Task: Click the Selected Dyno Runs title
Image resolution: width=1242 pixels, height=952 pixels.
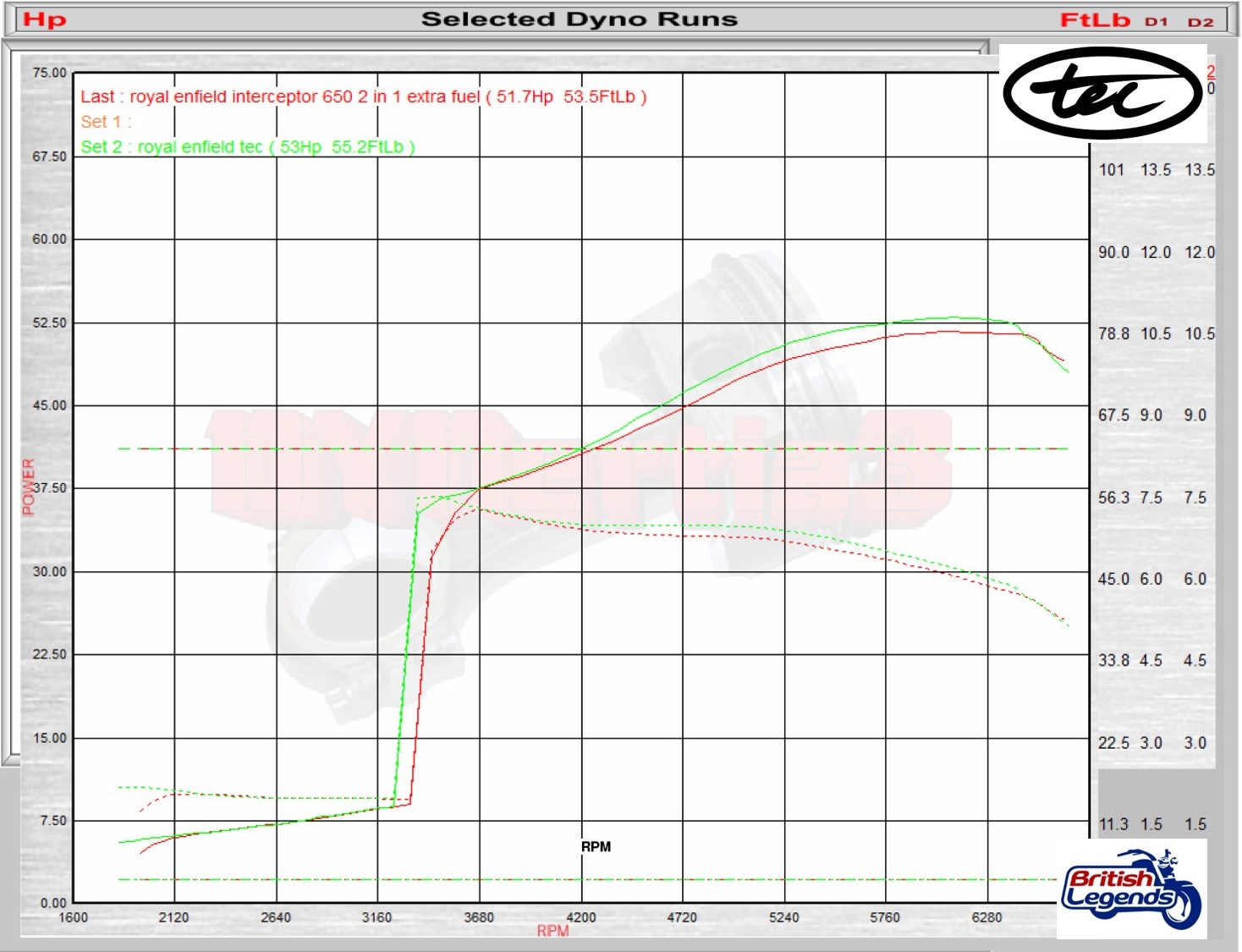Action: tap(579, 19)
